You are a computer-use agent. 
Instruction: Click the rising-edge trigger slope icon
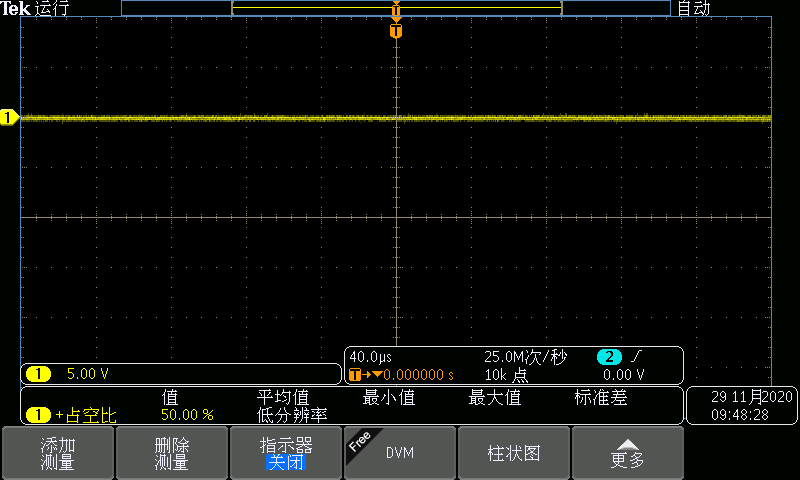tap(636, 357)
